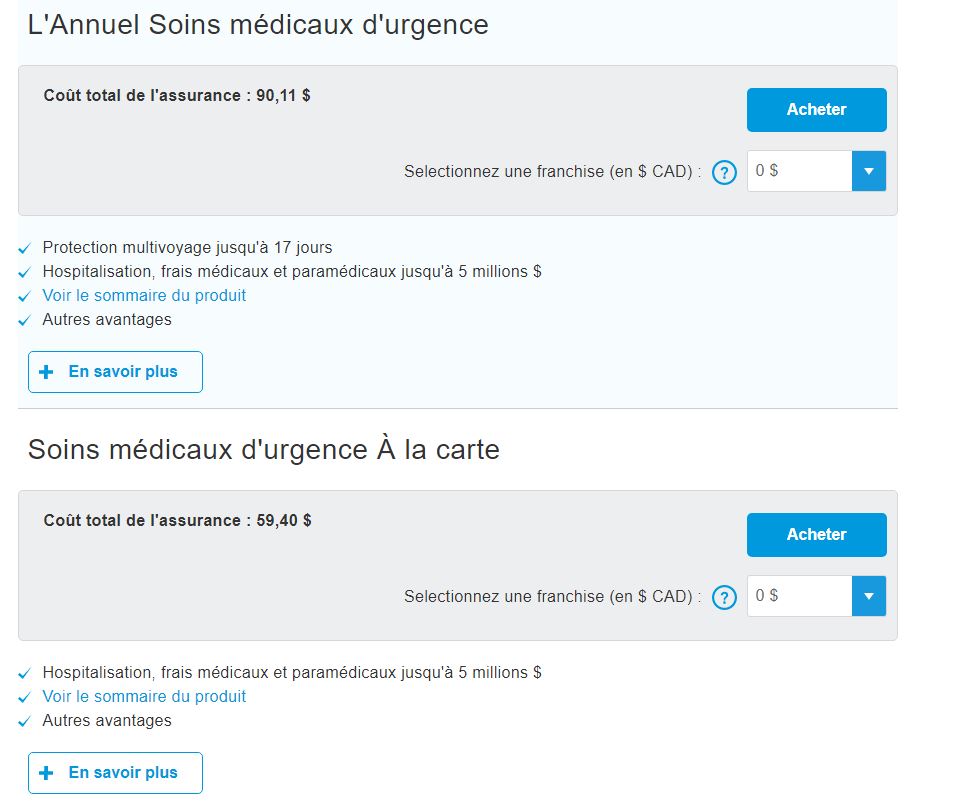Click the help icon in the À la carte section
The height and width of the screenshot is (805, 978).
(x=724, y=597)
